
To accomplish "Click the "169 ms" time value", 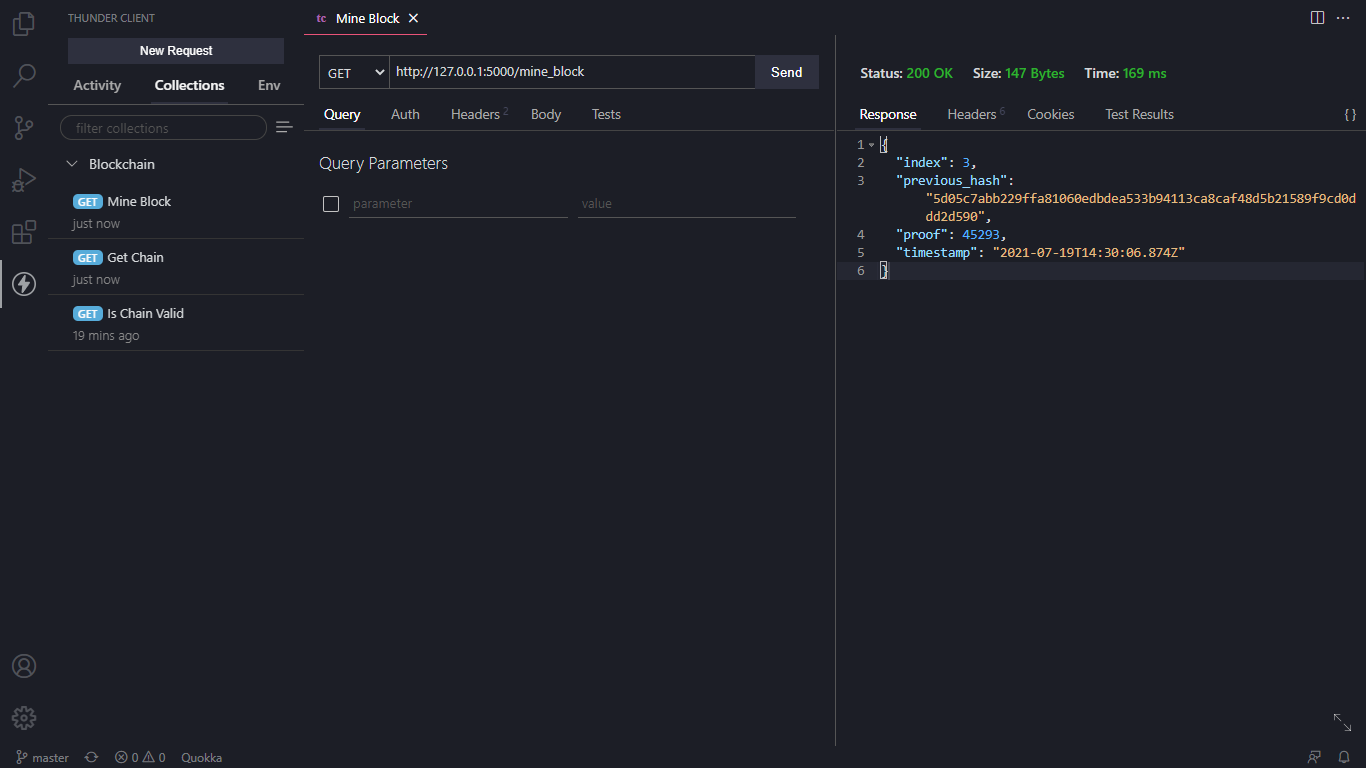I will click(x=1145, y=73).
